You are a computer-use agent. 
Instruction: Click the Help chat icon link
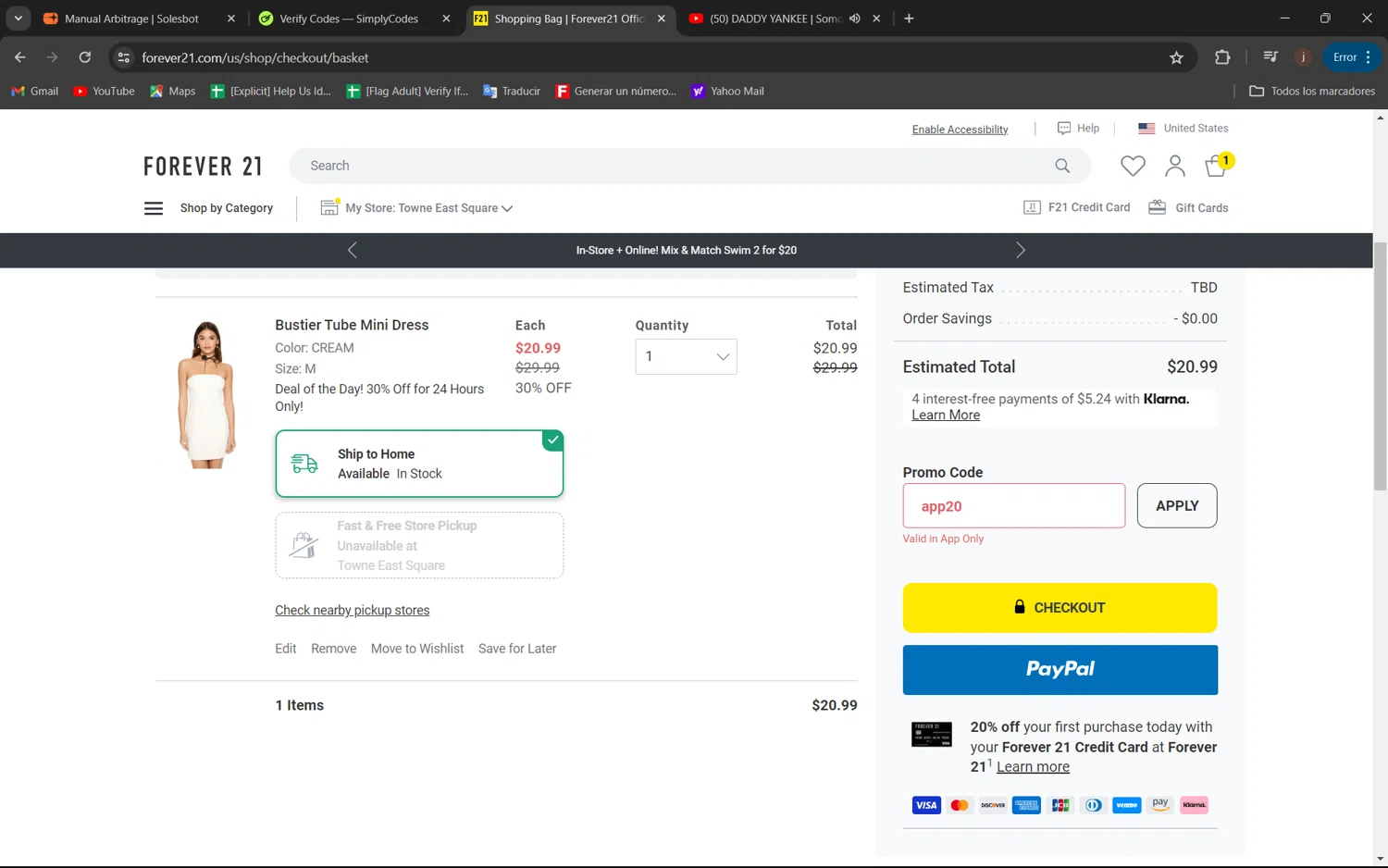tap(1078, 128)
